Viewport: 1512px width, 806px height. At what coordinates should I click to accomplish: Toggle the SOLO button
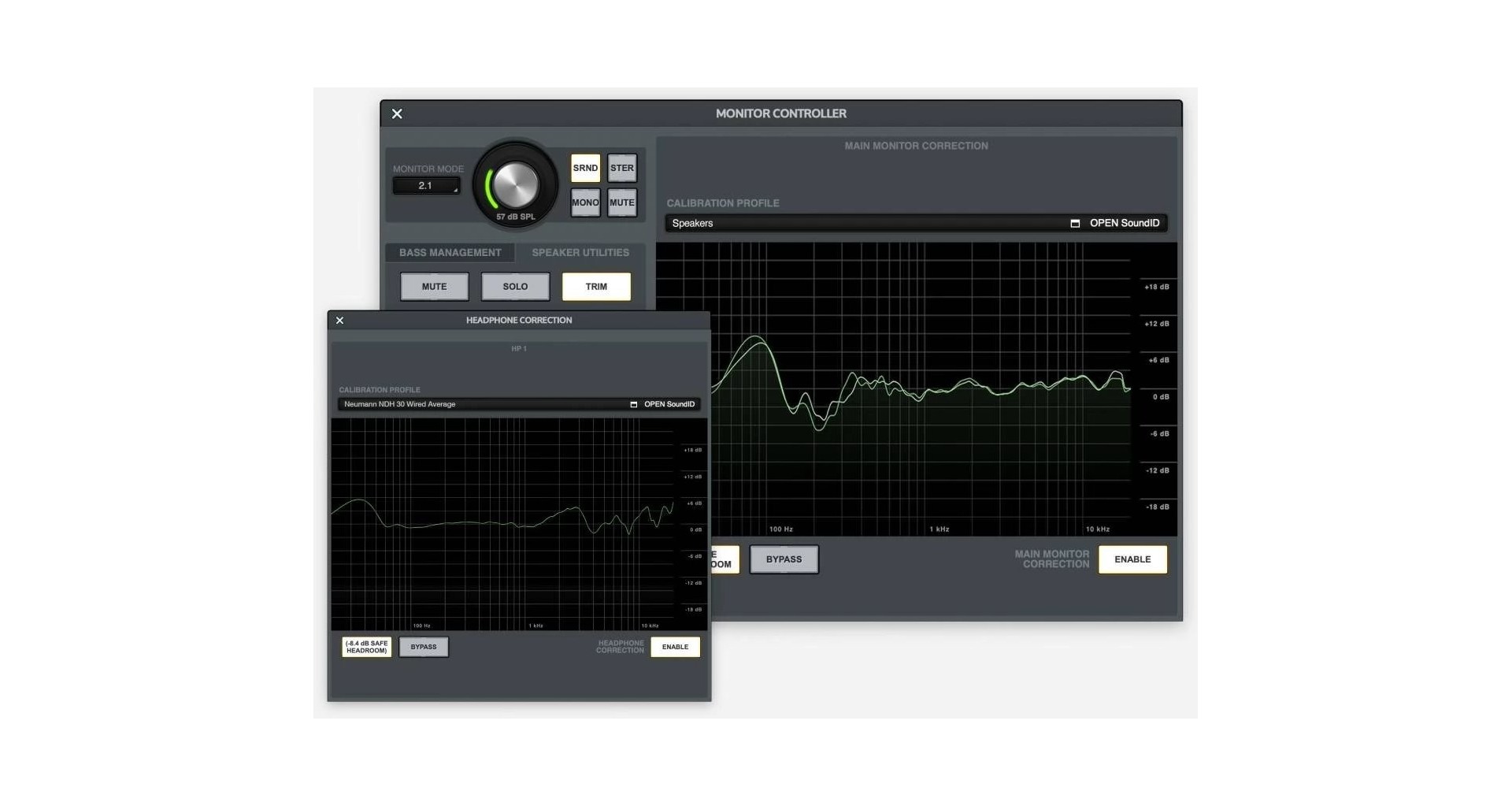pos(515,287)
